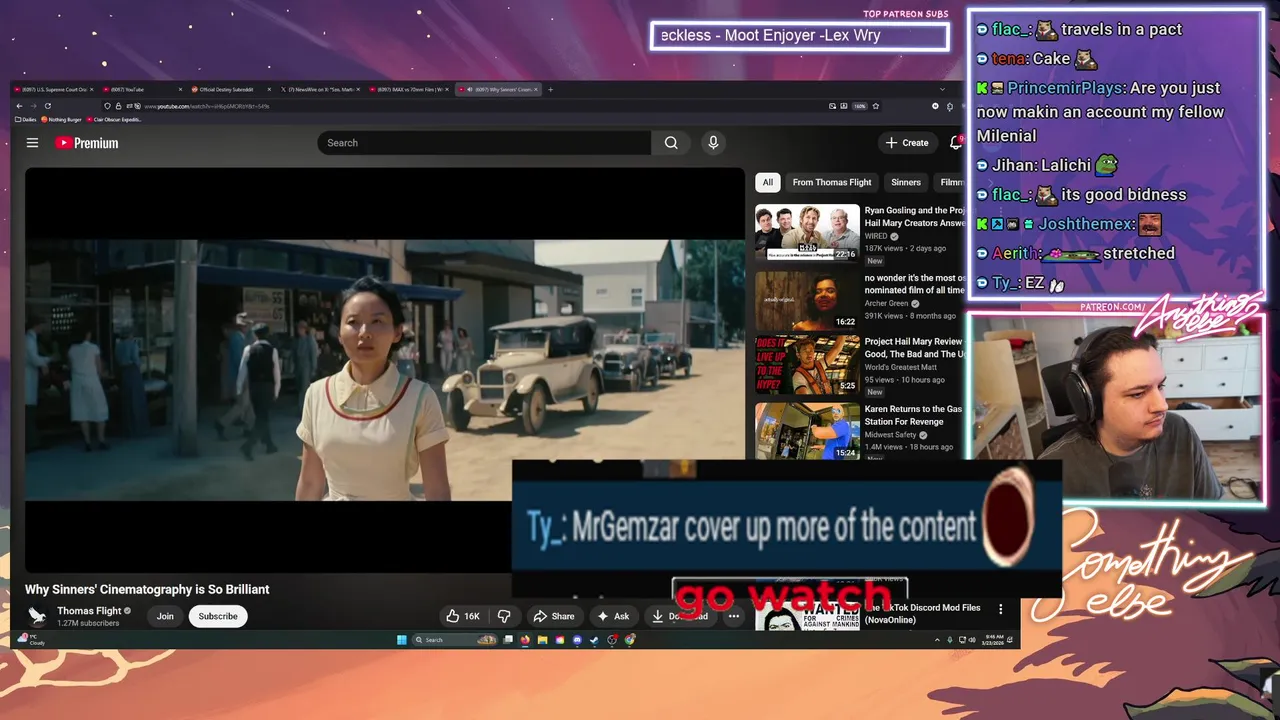The width and height of the screenshot is (1280, 720).
Task: Open the list all tabs dropdown
Action: point(942,89)
